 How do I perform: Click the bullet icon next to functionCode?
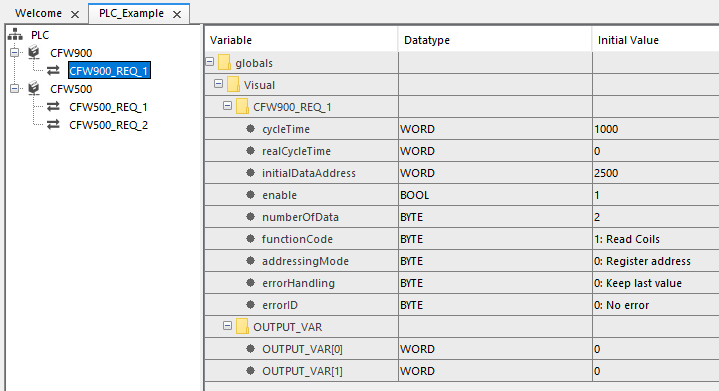(x=250, y=239)
